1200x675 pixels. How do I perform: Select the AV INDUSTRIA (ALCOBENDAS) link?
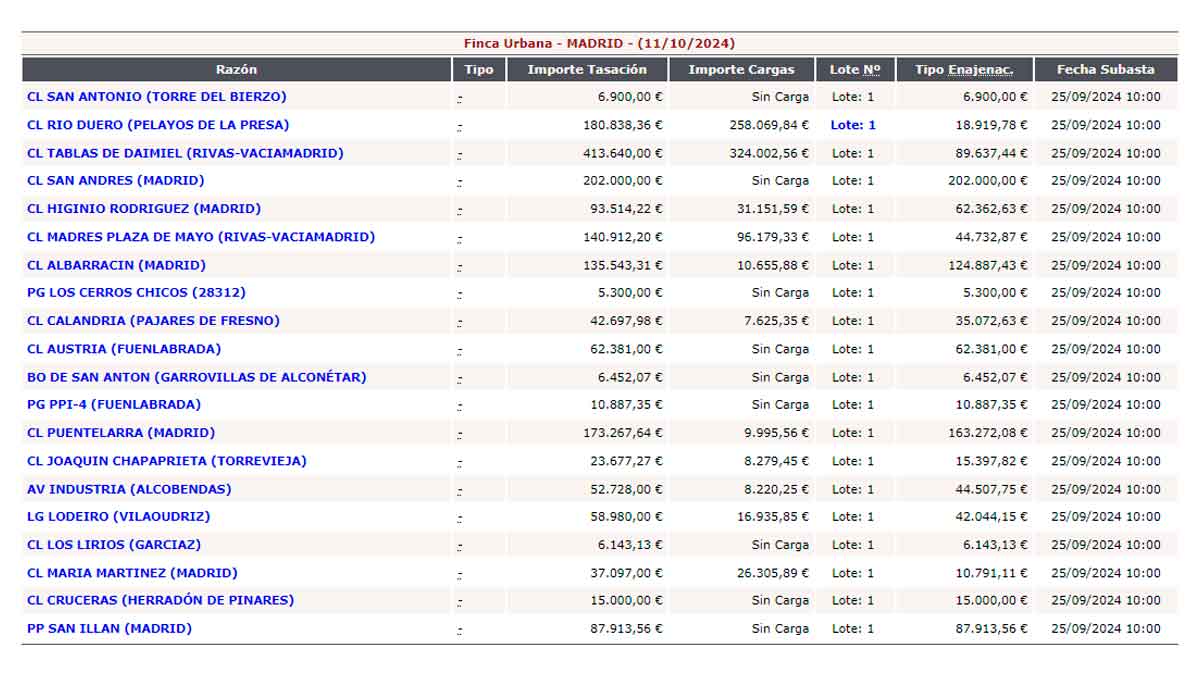pos(129,489)
